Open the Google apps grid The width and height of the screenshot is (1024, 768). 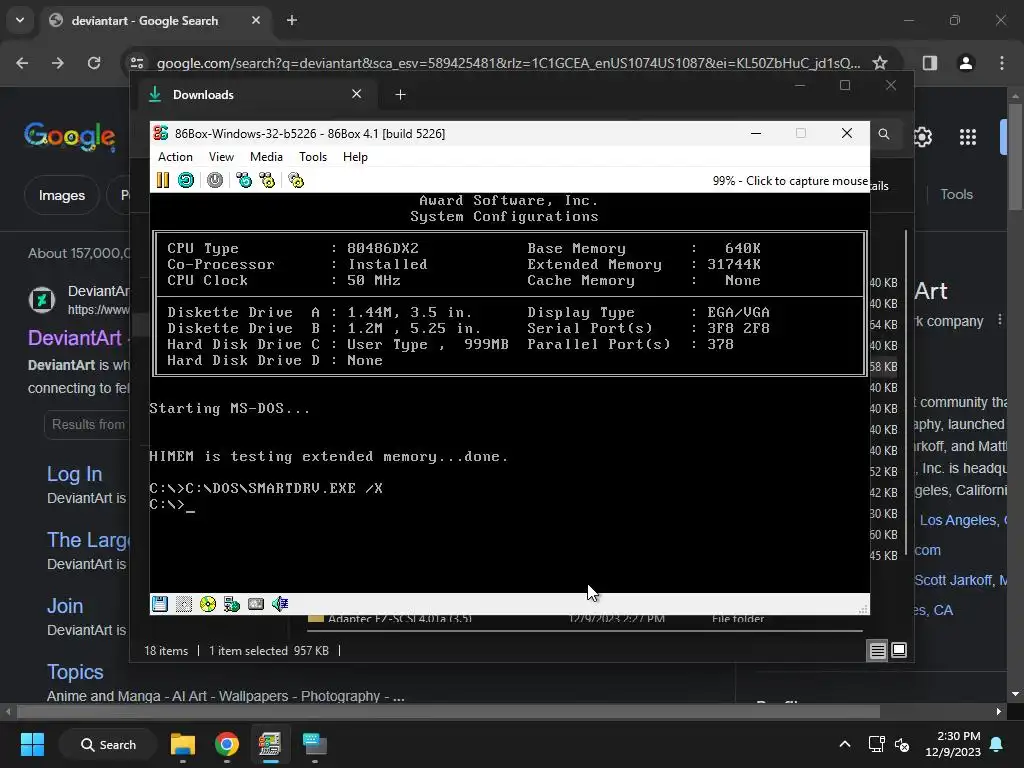[968, 137]
